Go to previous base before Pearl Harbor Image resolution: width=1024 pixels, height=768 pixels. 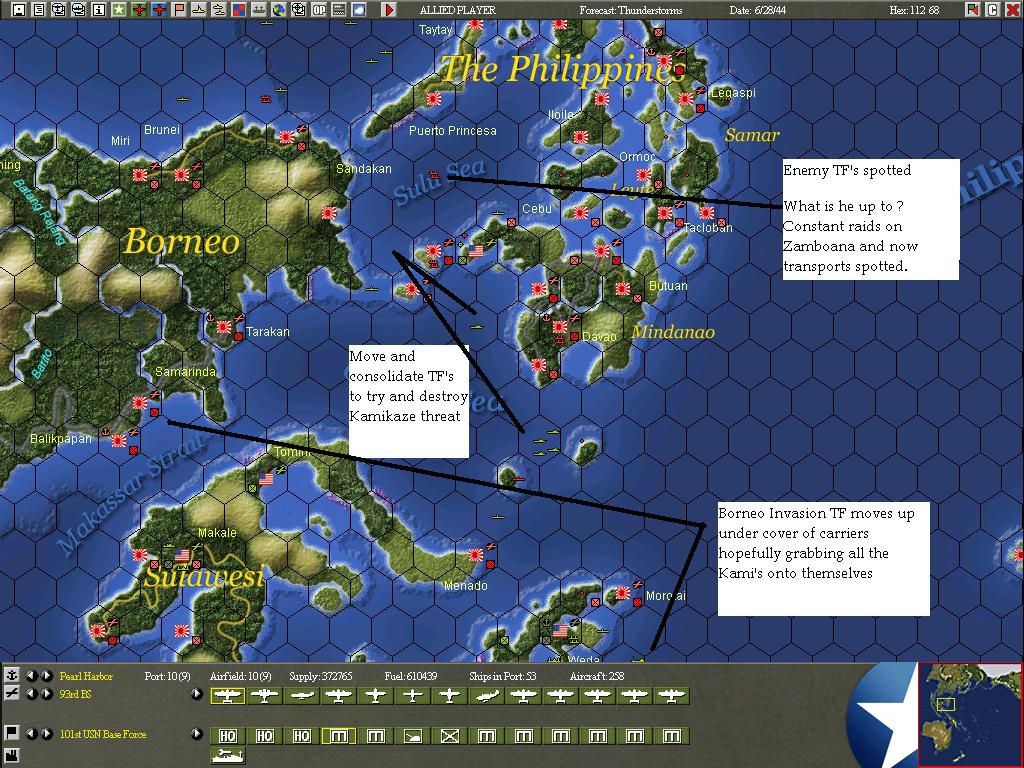[x=31, y=676]
